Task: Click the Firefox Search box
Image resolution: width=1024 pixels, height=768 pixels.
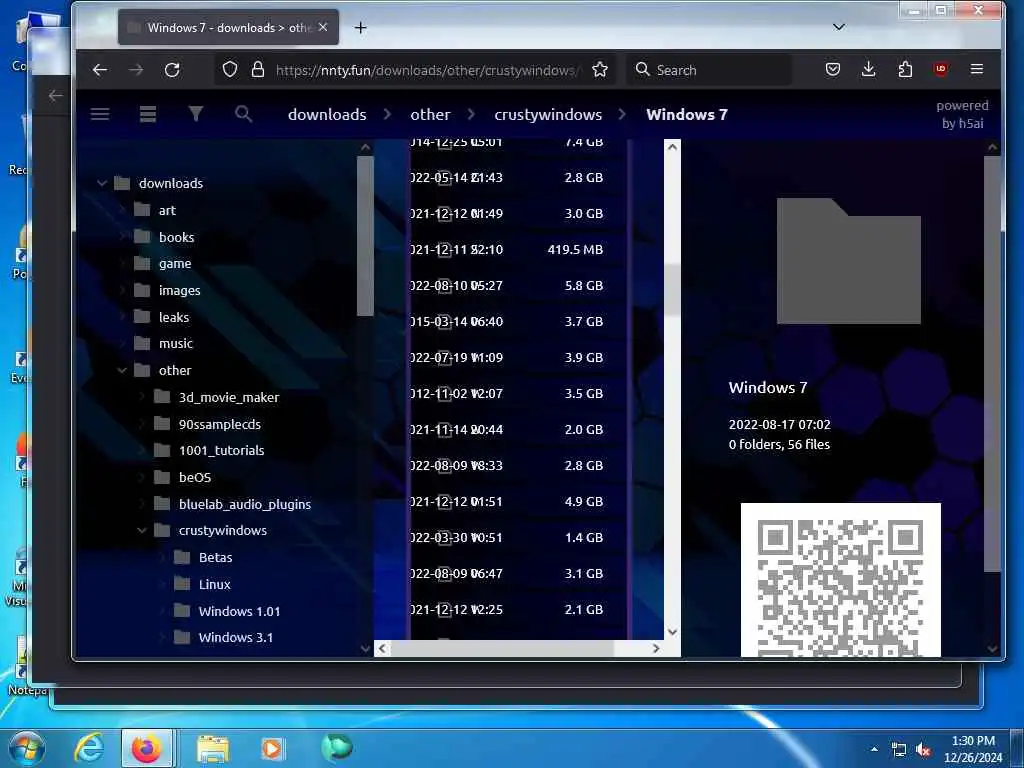Action: click(x=709, y=70)
